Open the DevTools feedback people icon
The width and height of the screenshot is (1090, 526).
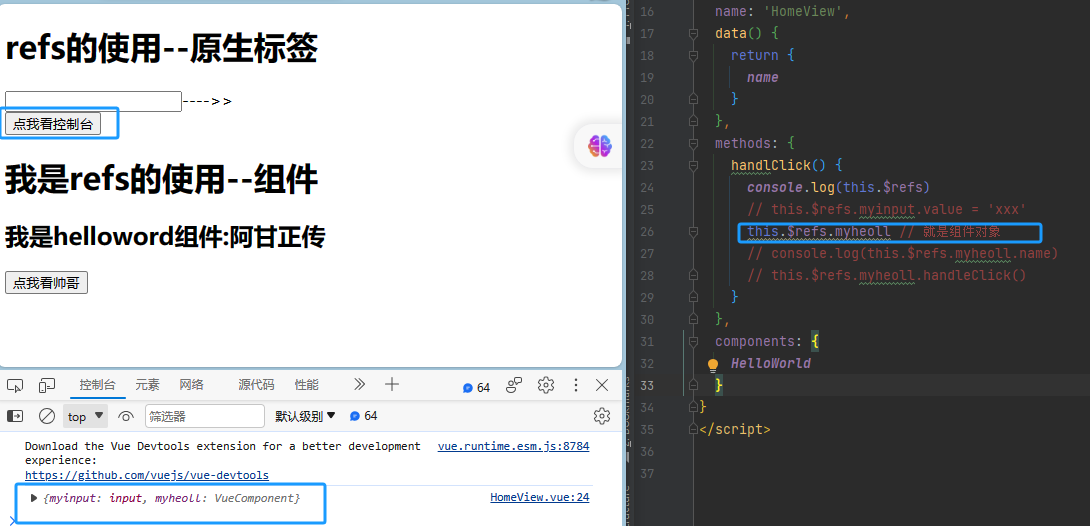pos(514,385)
